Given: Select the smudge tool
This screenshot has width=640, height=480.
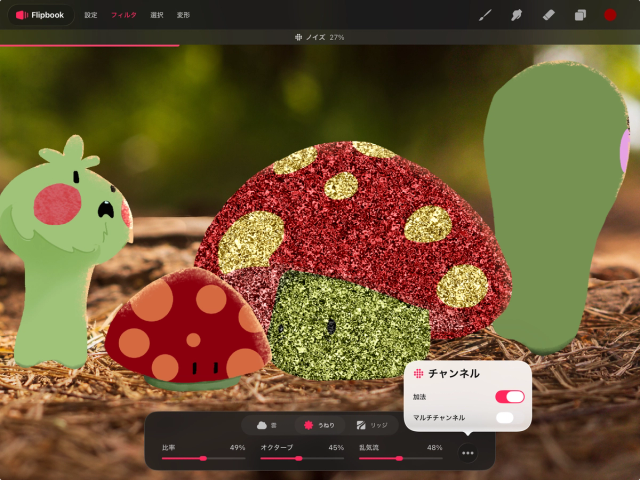Looking at the screenshot, I should (517, 15).
